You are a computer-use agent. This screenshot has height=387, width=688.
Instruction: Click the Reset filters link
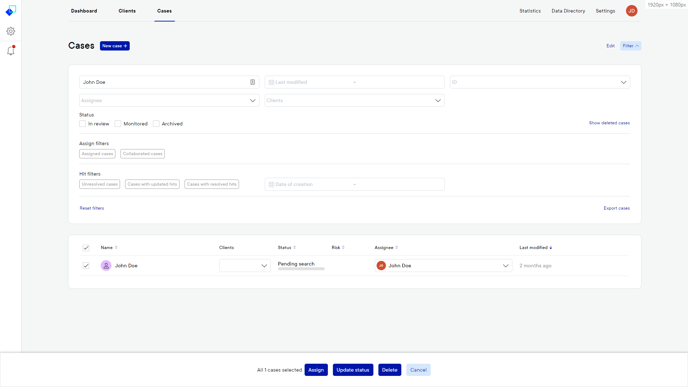click(x=92, y=208)
